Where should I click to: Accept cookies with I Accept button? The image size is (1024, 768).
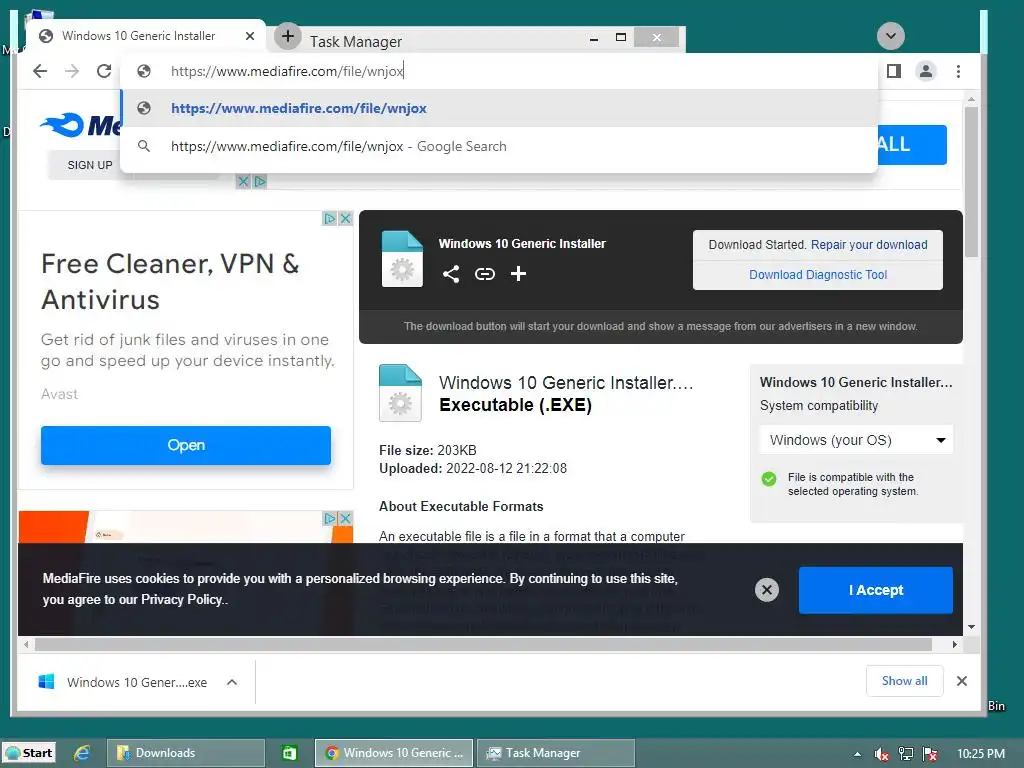pos(875,590)
